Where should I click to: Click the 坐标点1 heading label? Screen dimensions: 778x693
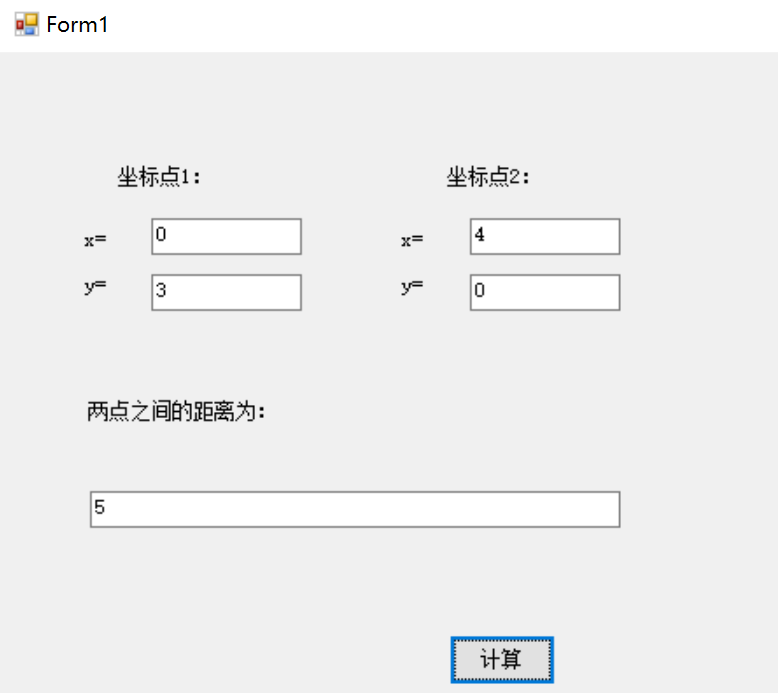[x=160, y=178]
